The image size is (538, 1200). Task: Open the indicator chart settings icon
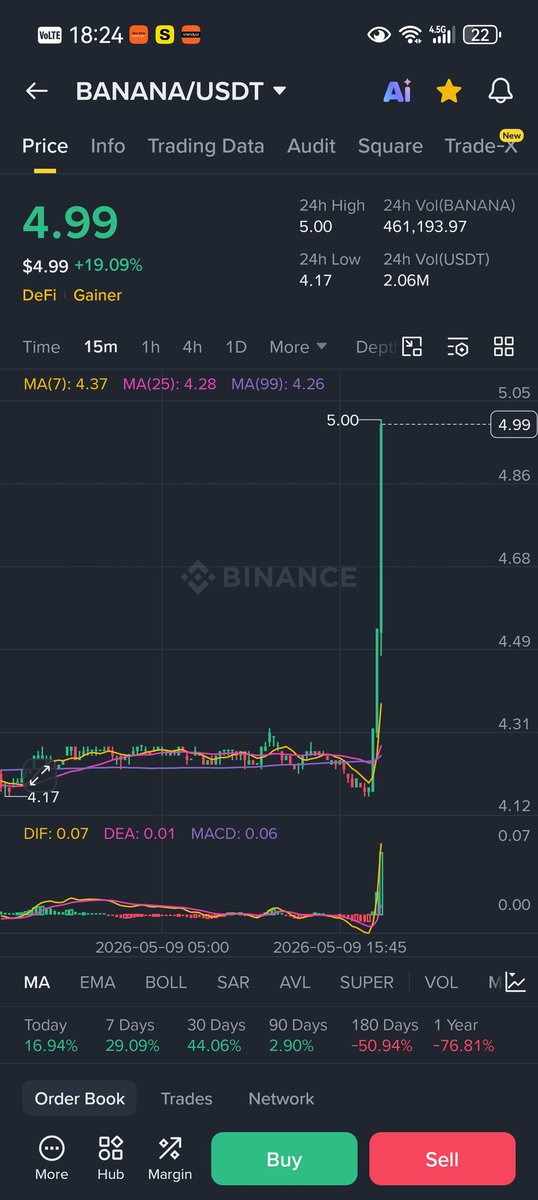[x=515, y=982]
